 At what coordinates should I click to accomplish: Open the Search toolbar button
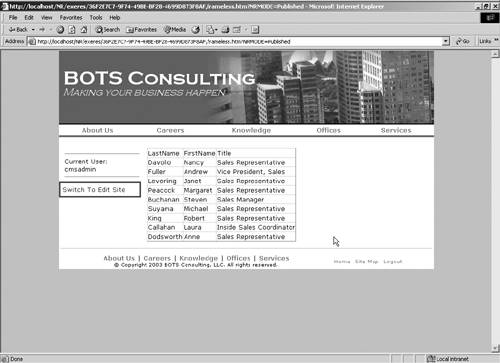[x=108, y=30]
